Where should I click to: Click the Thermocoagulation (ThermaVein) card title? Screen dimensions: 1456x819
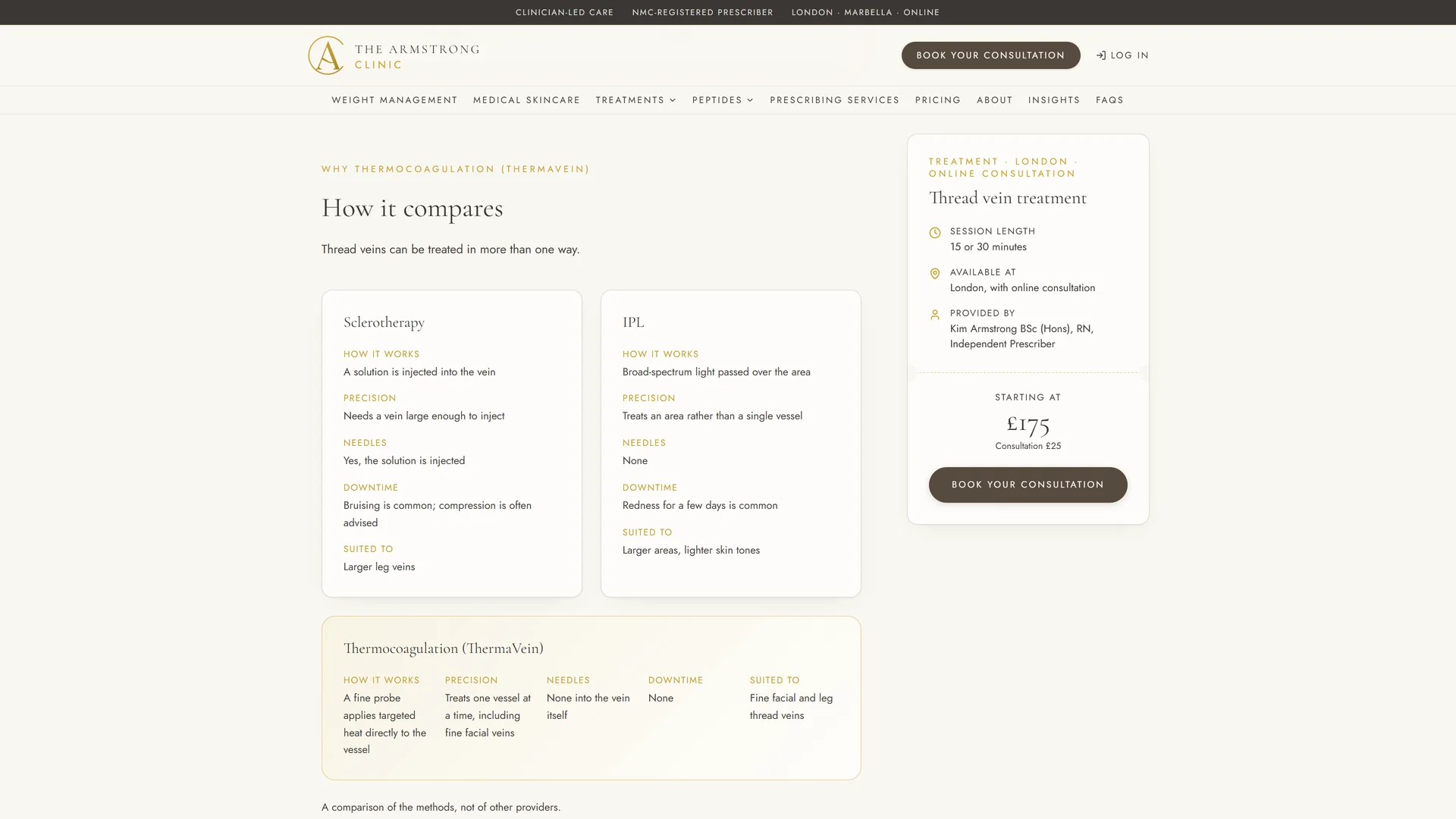(443, 648)
